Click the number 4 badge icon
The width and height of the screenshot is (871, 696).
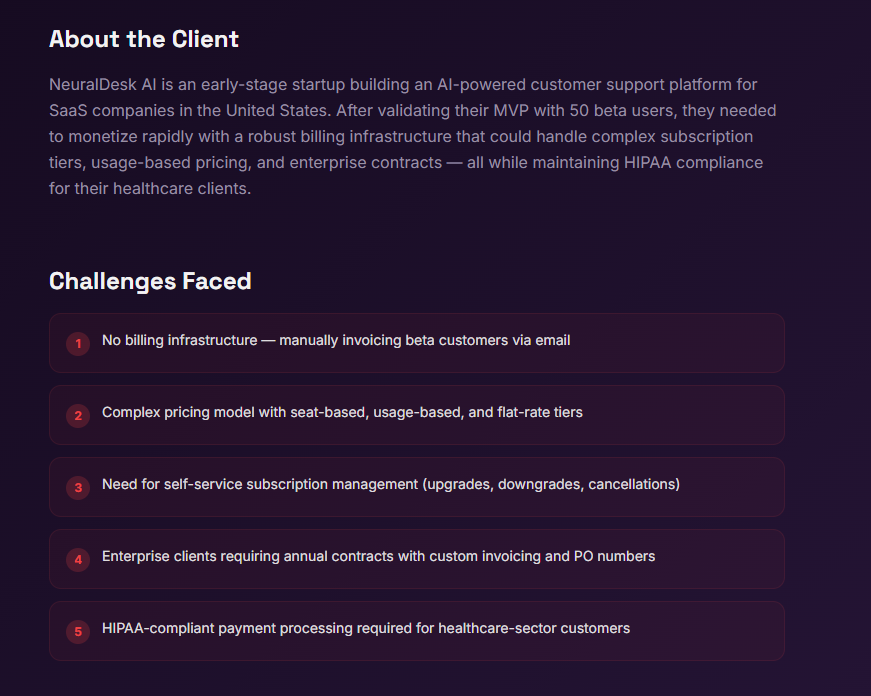(78, 560)
